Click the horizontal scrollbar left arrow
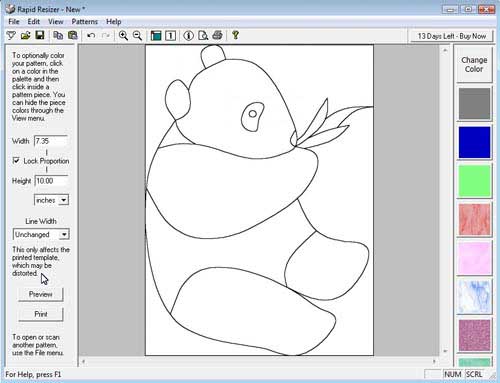 coord(84,361)
